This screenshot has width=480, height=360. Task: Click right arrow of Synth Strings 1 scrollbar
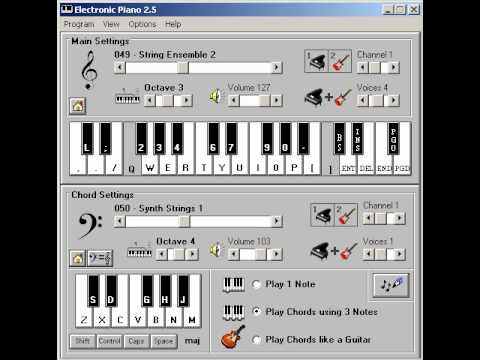coord(276,221)
